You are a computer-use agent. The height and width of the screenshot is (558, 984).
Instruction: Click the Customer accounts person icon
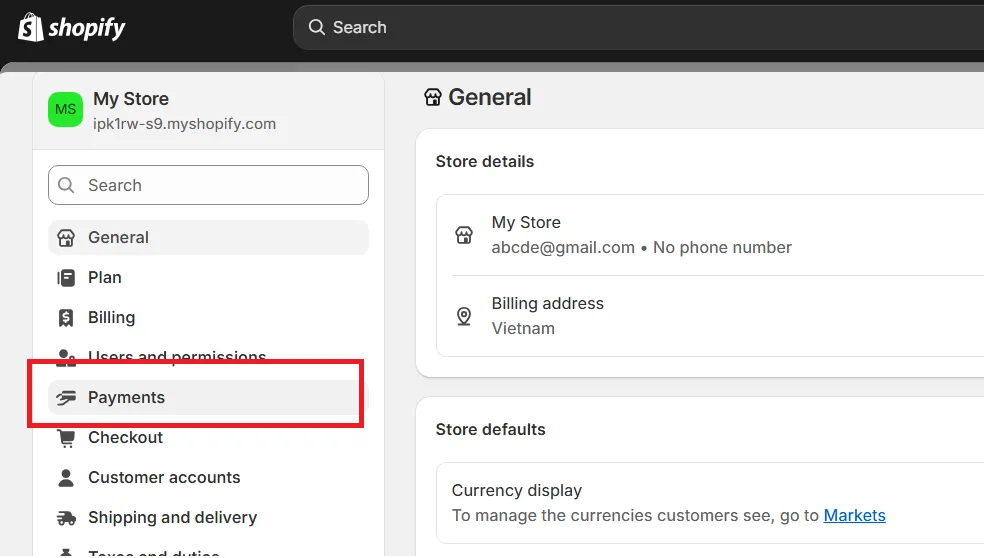[66, 478]
